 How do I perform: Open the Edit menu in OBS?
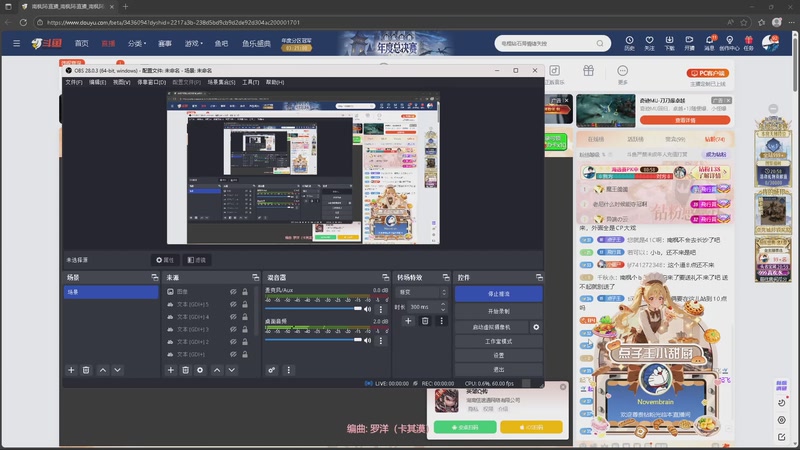coord(97,82)
